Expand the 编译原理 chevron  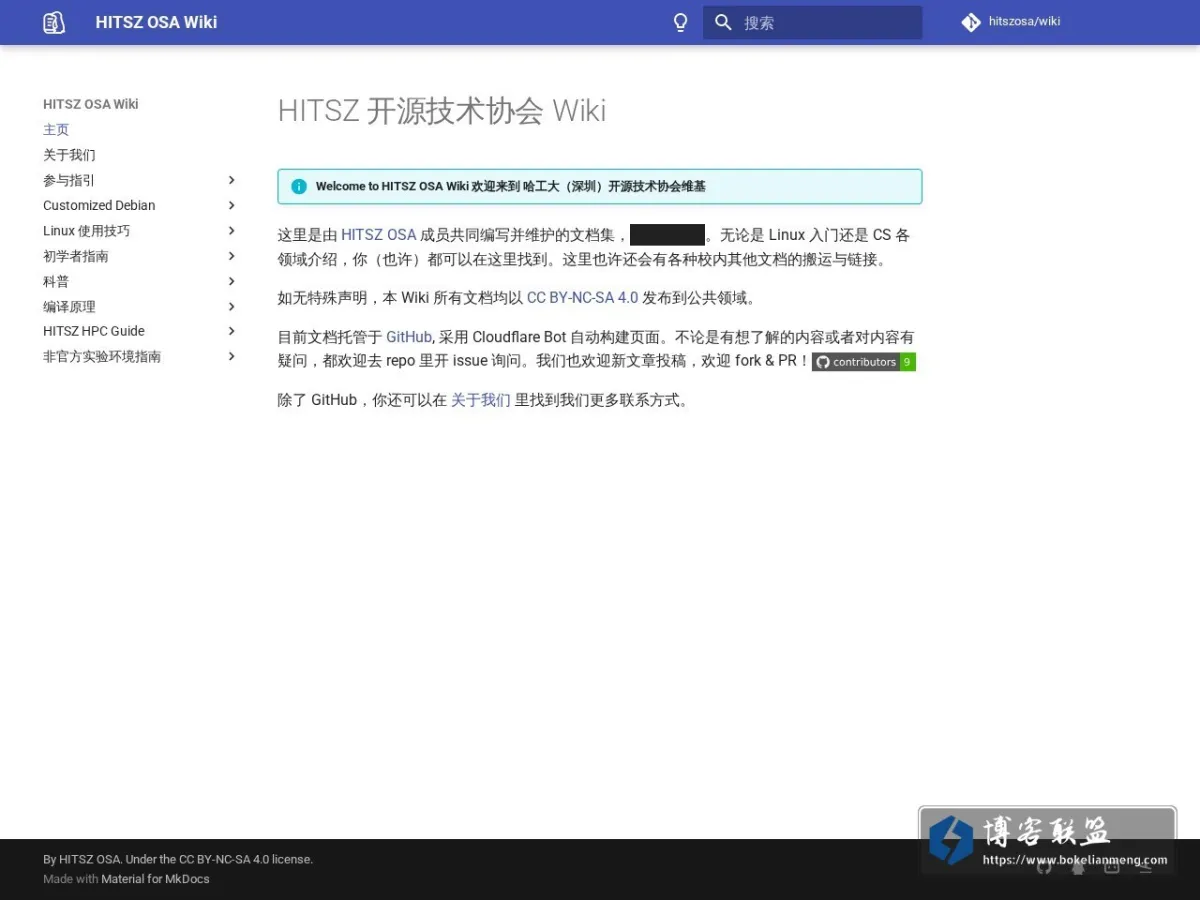(231, 306)
